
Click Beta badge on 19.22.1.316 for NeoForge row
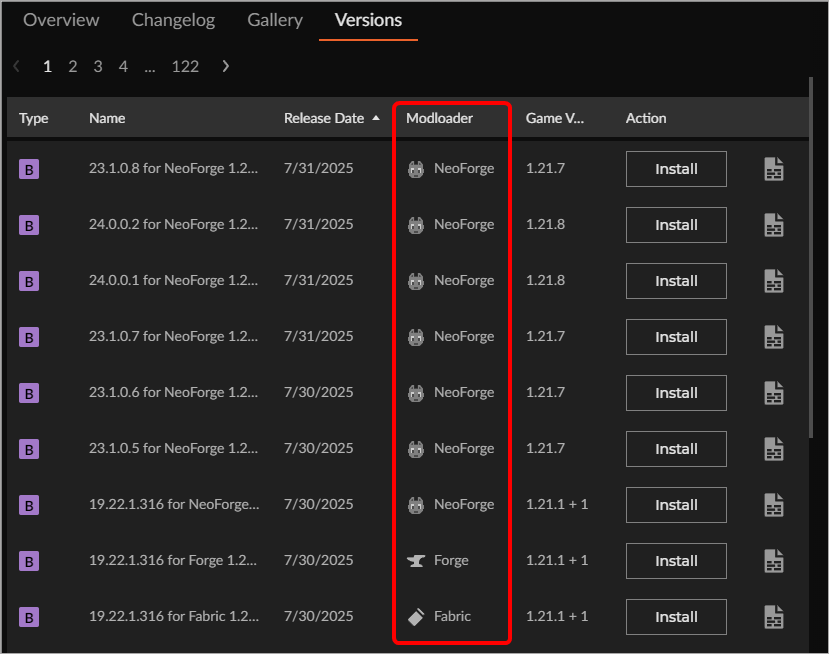29,506
